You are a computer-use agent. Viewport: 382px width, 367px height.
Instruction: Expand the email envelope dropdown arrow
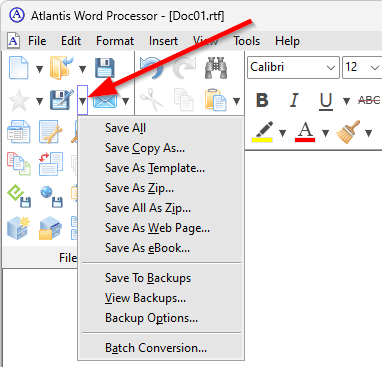point(125,101)
